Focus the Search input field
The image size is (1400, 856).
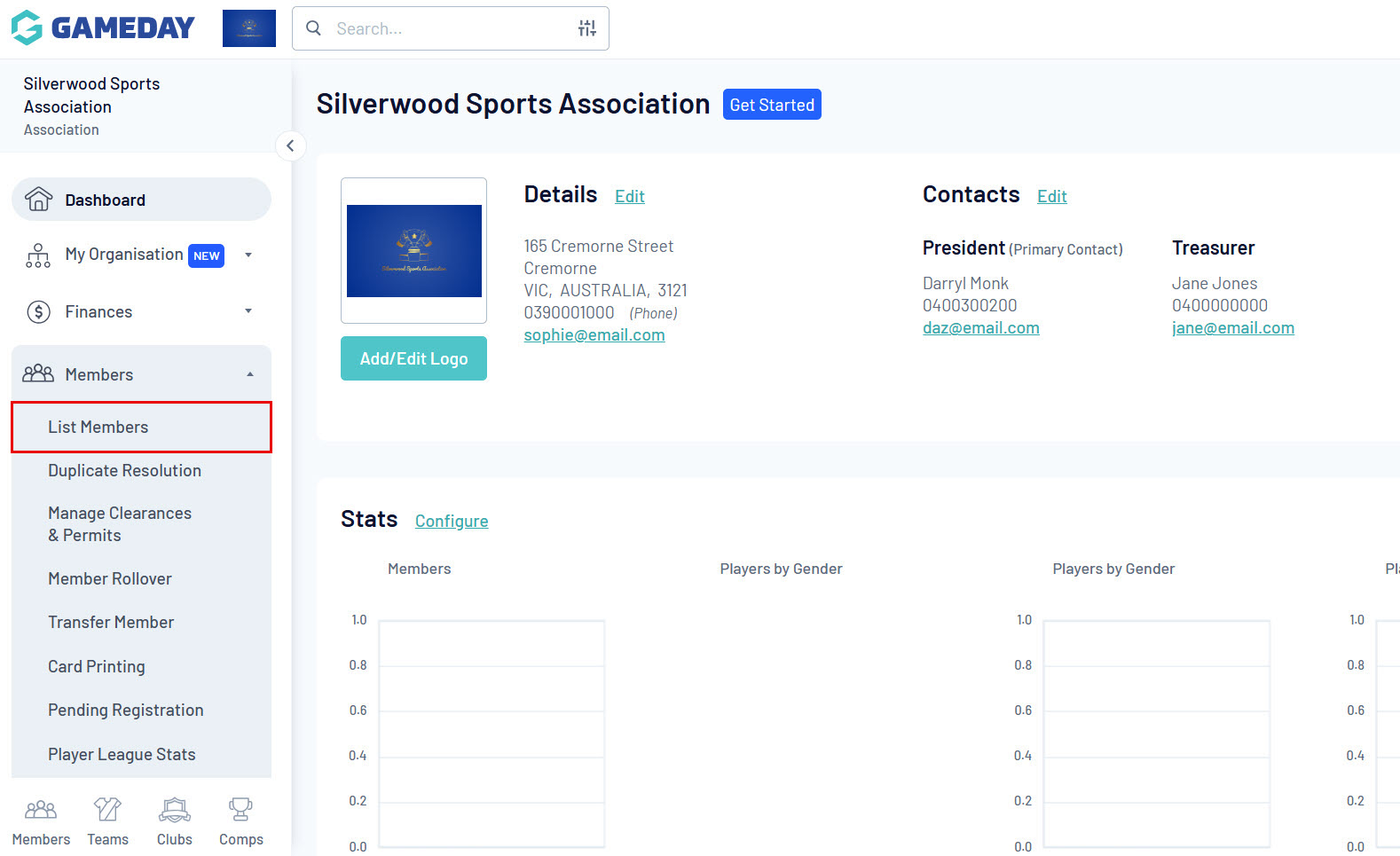click(451, 28)
